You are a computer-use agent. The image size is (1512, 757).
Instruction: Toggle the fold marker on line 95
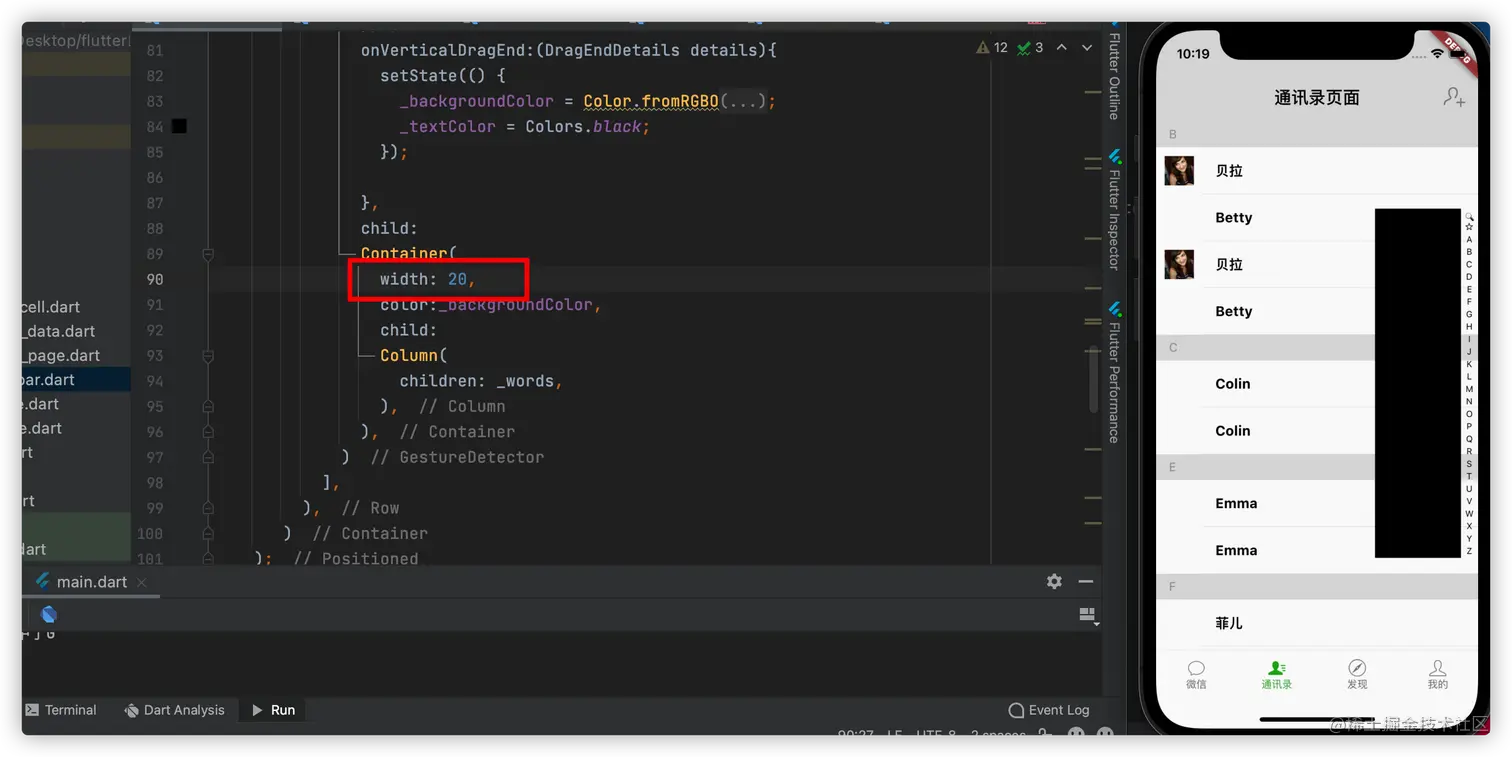[x=208, y=407]
